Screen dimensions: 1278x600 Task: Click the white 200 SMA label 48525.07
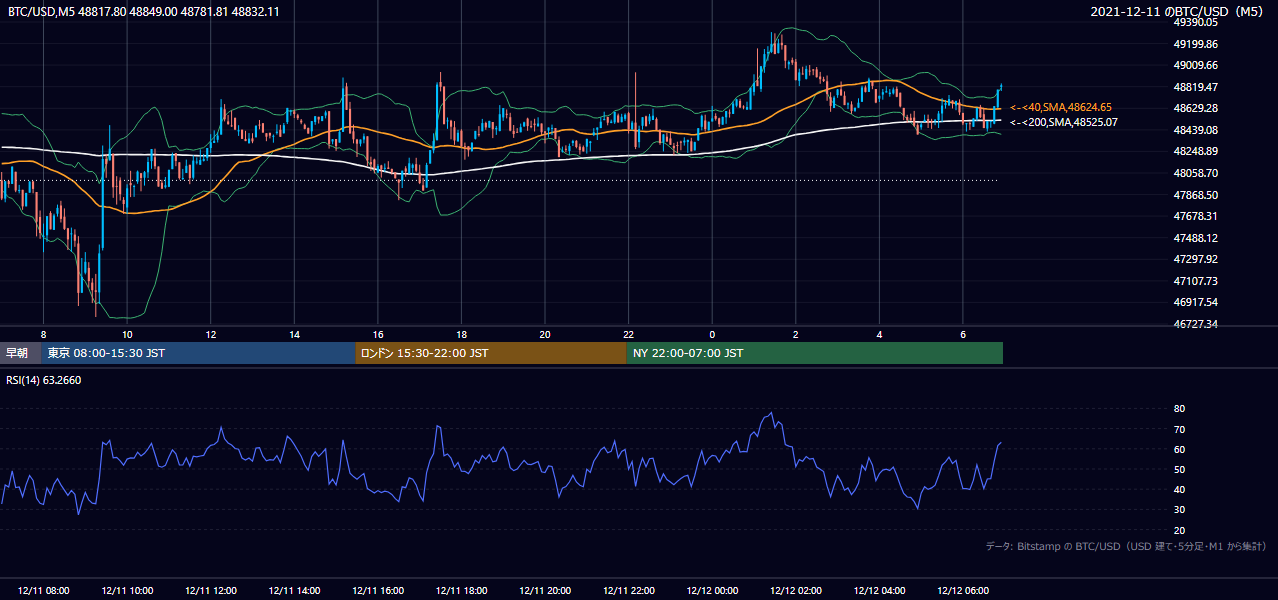point(1064,122)
